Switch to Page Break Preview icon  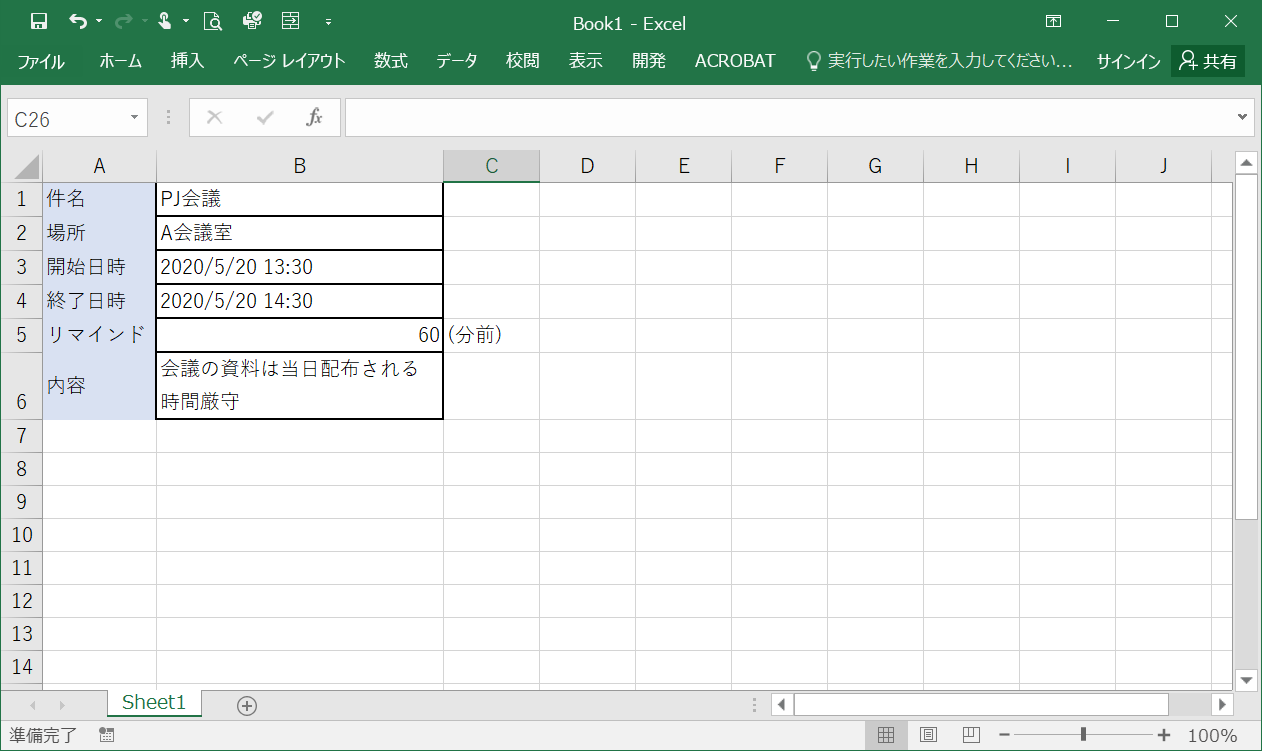tap(970, 735)
